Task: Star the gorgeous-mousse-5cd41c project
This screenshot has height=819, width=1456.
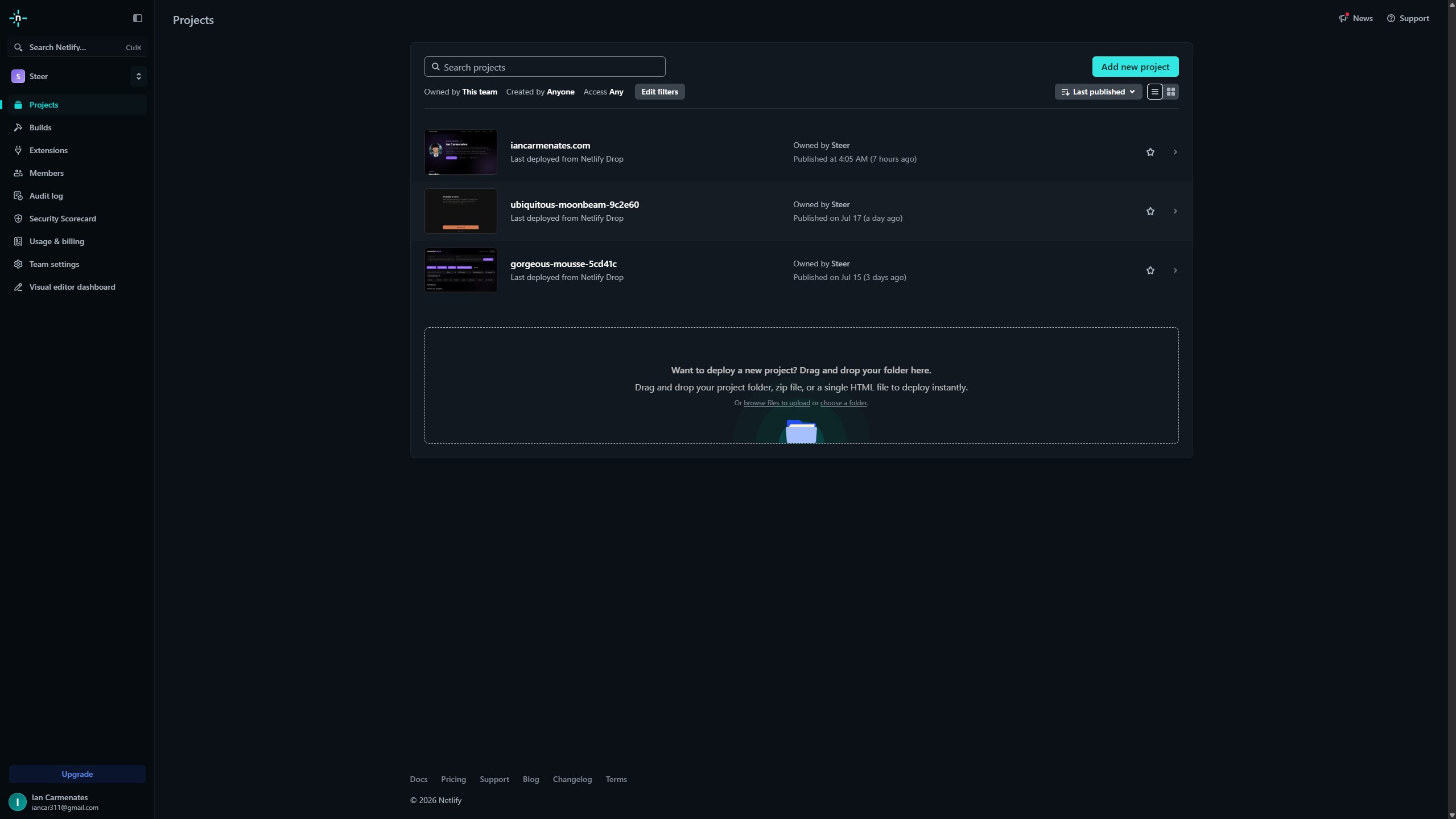Action: coord(1150,270)
